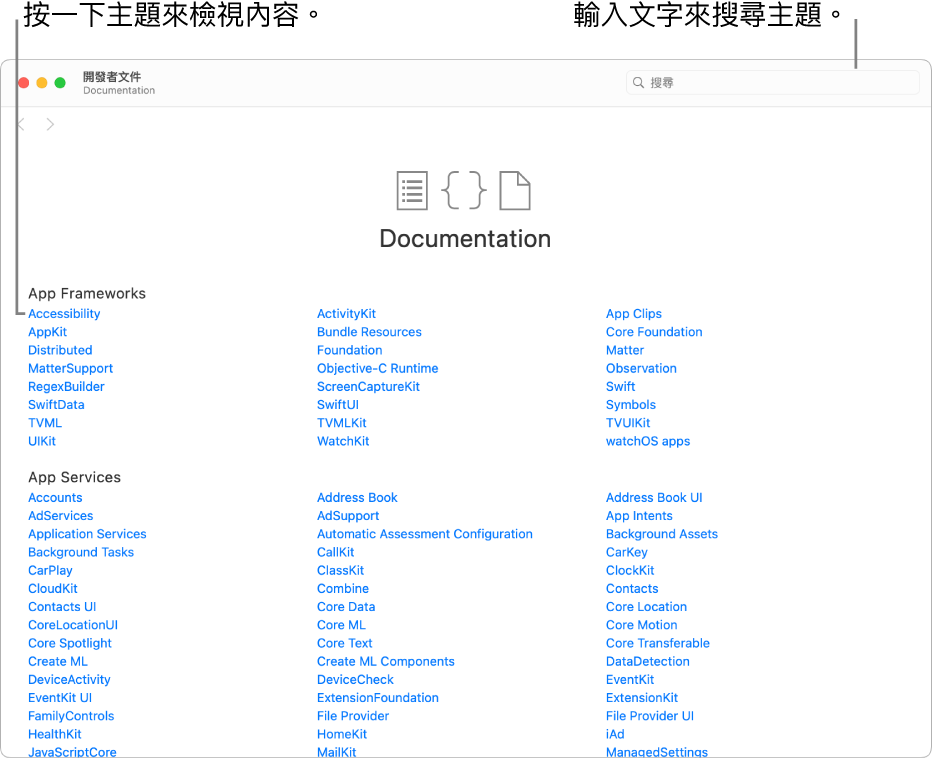This screenshot has width=934, height=758.
Task: Select the Background Assets link
Action: [x=661, y=534]
